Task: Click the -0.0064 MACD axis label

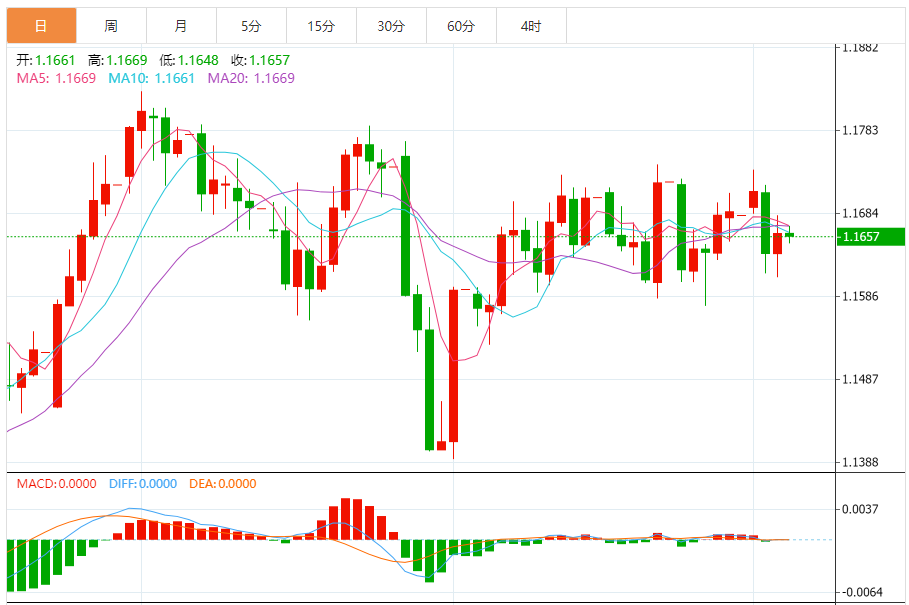Action: click(860, 592)
